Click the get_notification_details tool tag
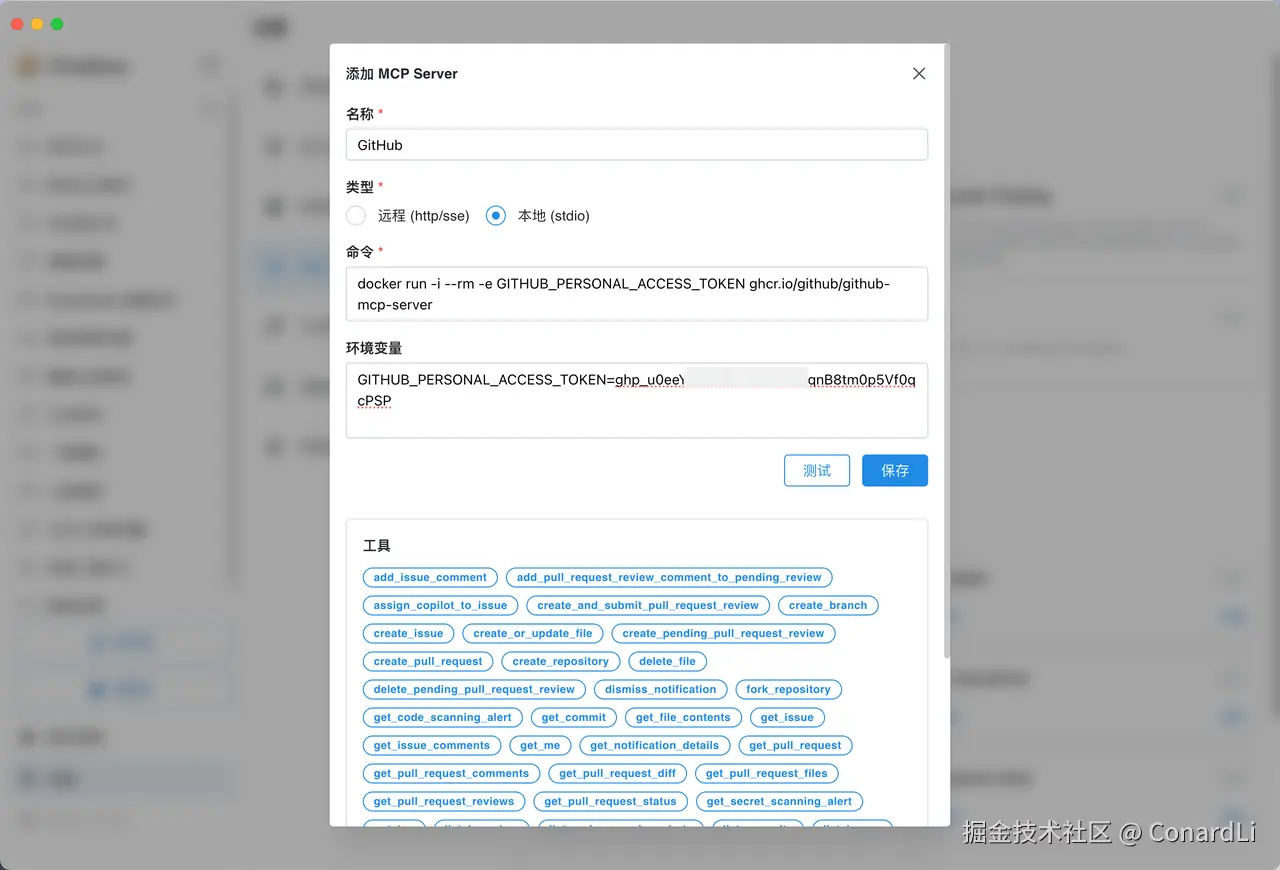 click(x=654, y=745)
